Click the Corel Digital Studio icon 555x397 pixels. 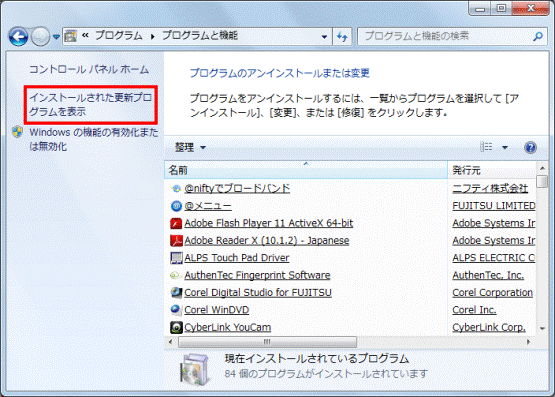point(176,292)
